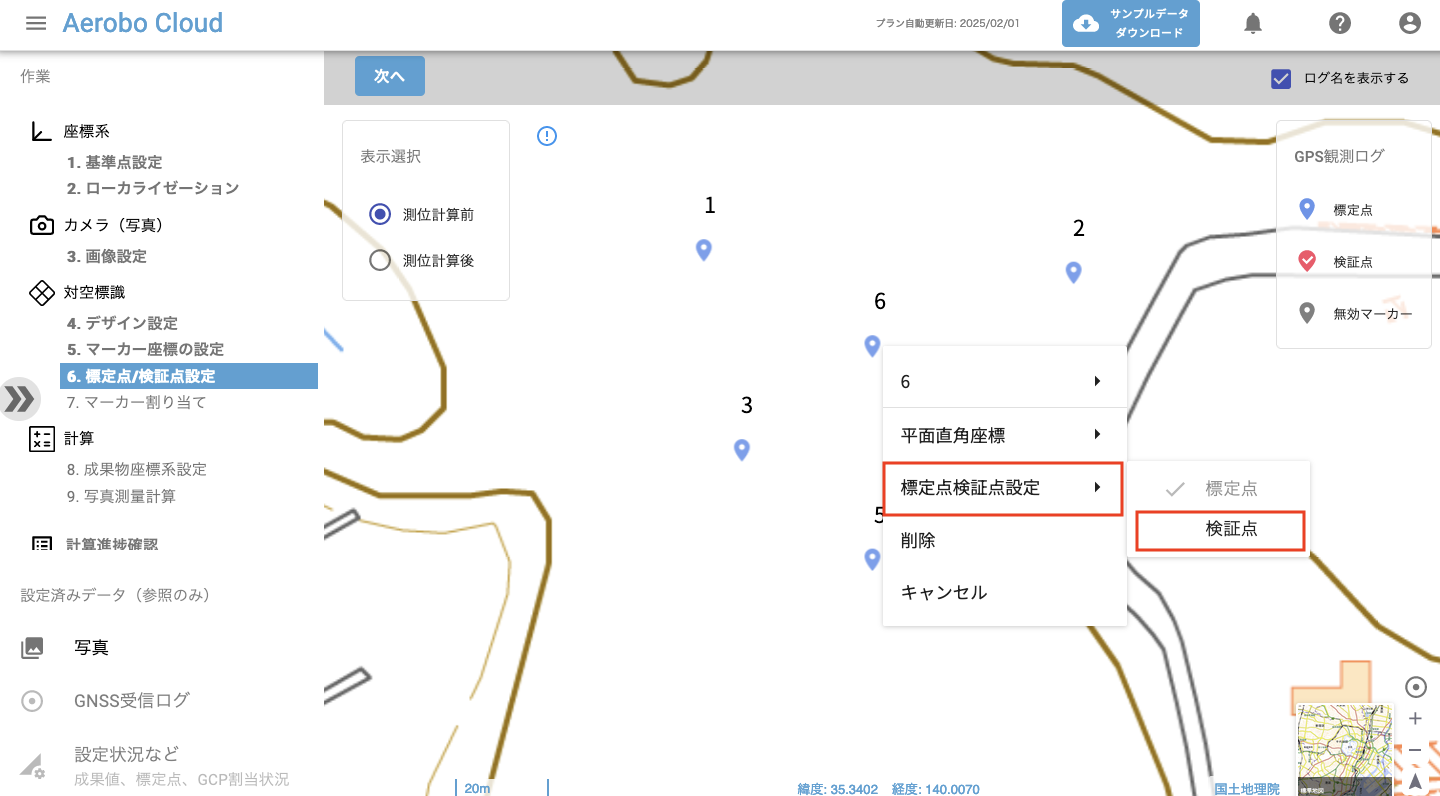Image resolution: width=1440 pixels, height=796 pixels.
Task: Open the 標定点検証点設定 menu item
Action: coord(1003,488)
